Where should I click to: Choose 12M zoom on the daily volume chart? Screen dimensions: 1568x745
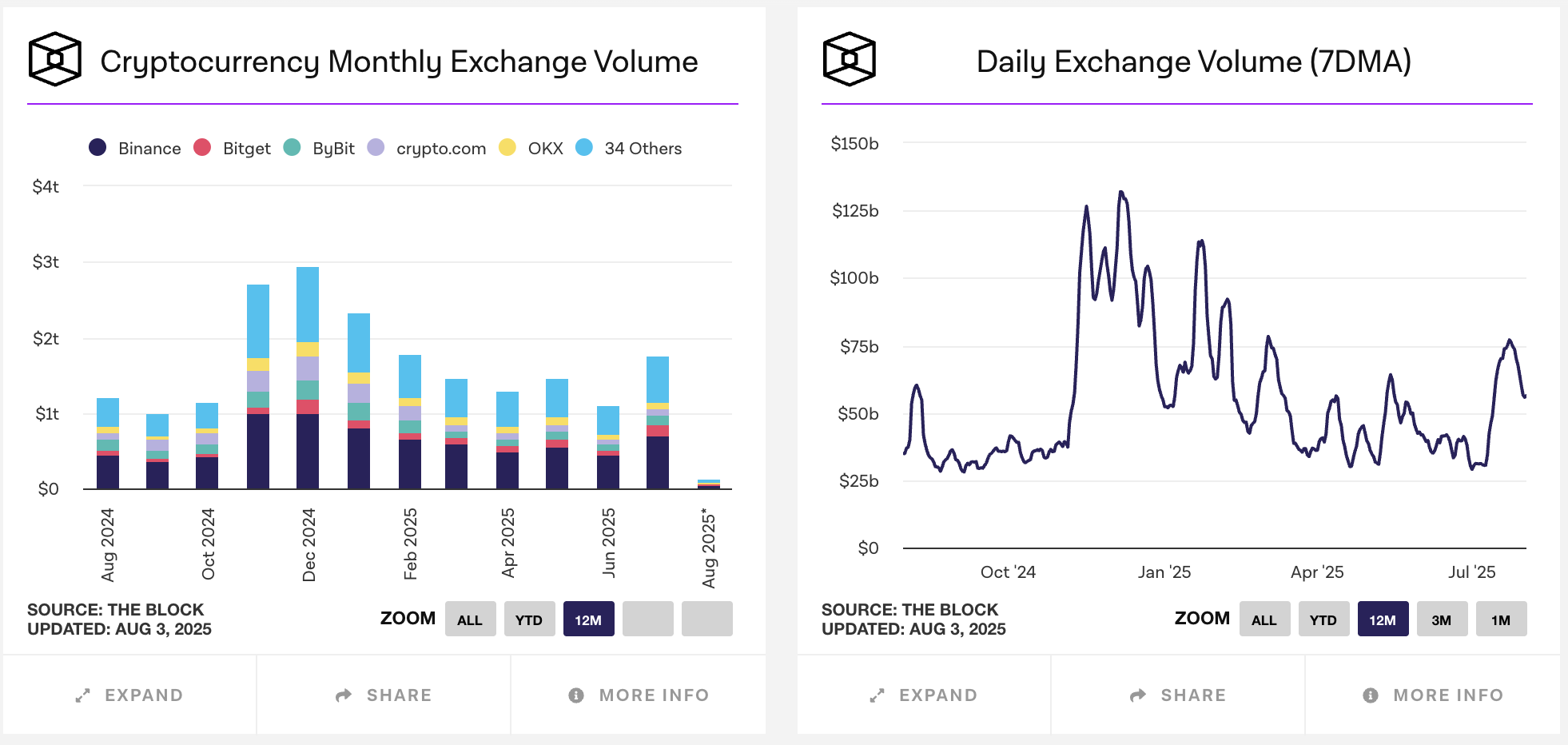[x=1383, y=620]
